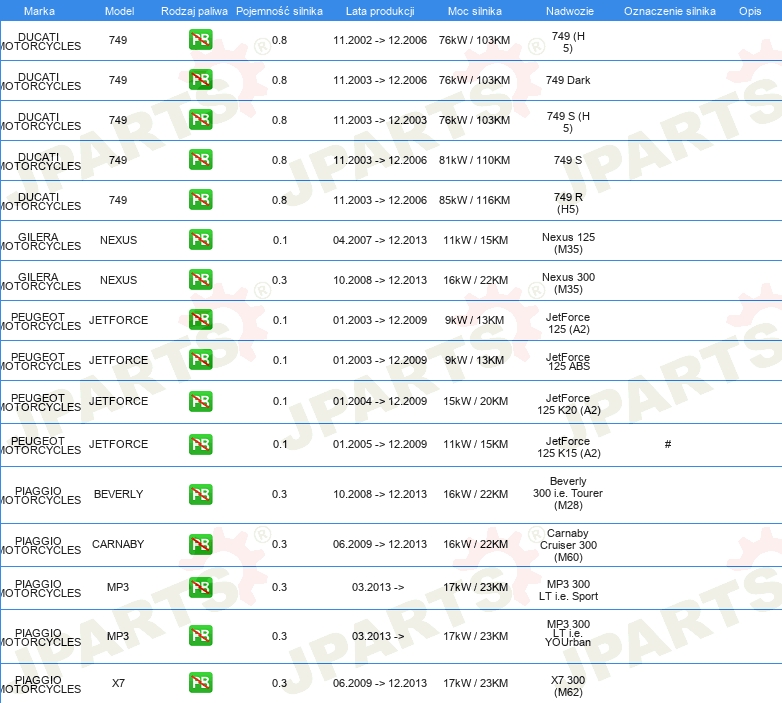Image resolution: width=782 pixels, height=703 pixels.
Task: Click the fuel icon in the 749 Dark row
Action: (x=200, y=80)
